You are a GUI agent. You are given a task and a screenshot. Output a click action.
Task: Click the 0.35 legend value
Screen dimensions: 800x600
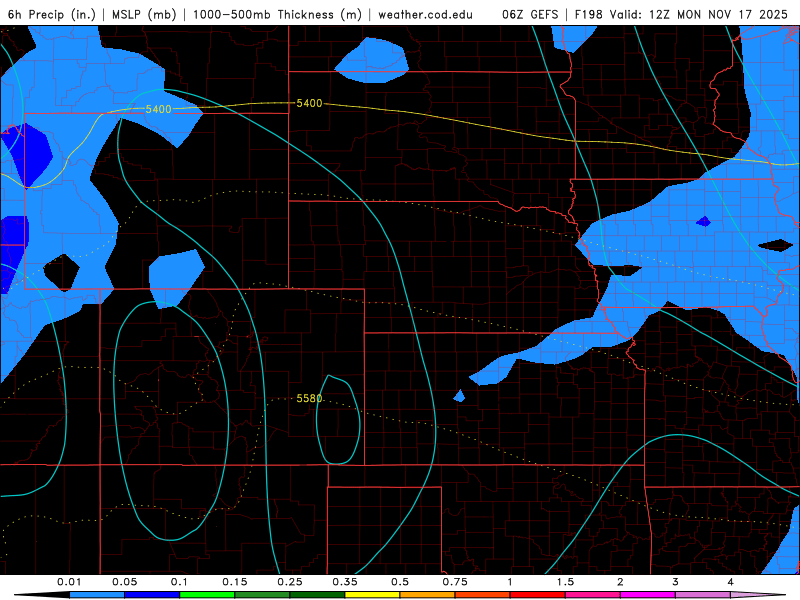345,582
